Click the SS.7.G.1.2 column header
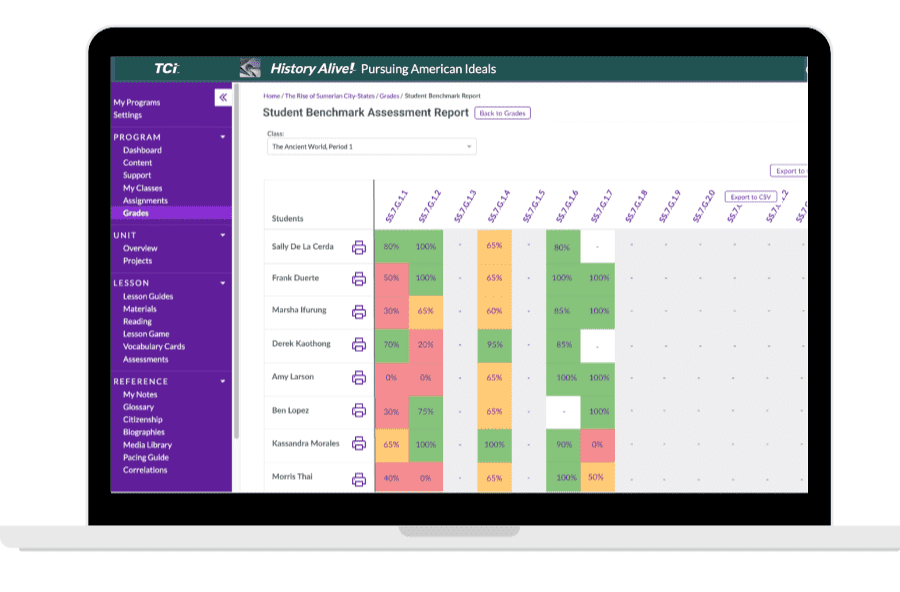Image resolution: width=900 pixels, height=592 pixels. tap(429, 206)
